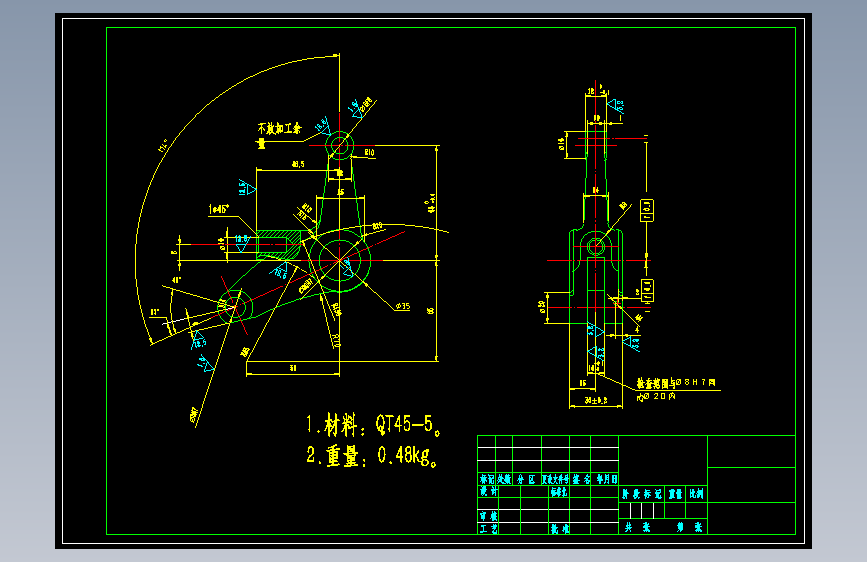Click the "分区" title block cell
The width and height of the screenshot is (867, 562).
pos(526,480)
